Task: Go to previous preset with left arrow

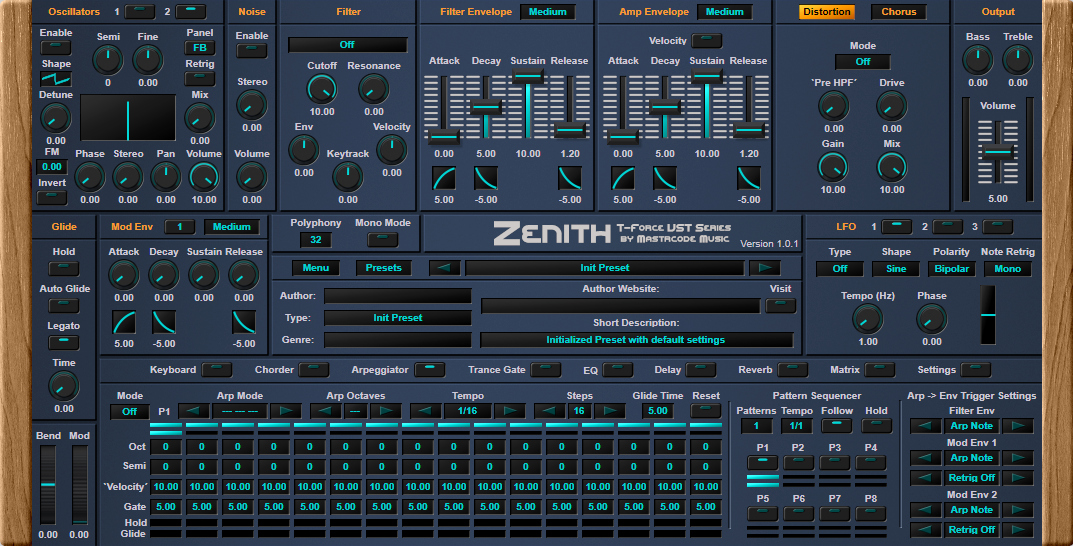Action: [444, 268]
